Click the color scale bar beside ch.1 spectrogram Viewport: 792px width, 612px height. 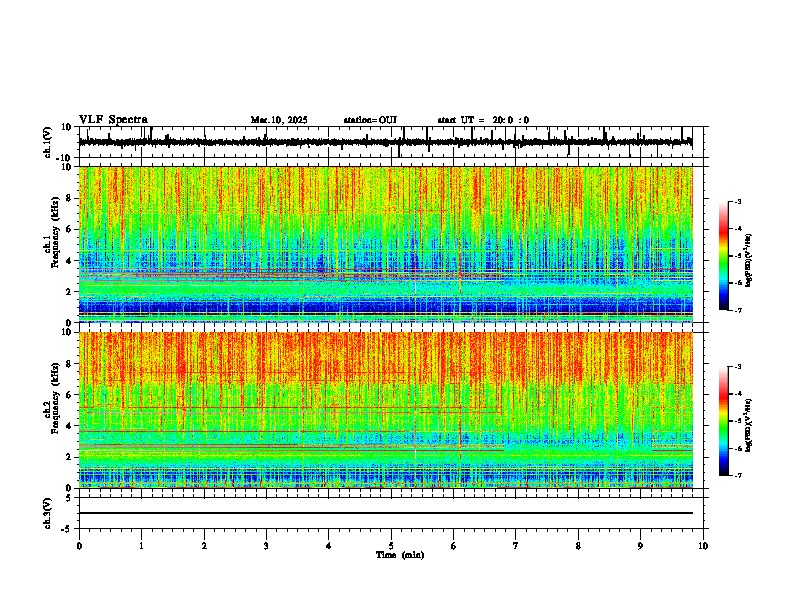click(724, 256)
